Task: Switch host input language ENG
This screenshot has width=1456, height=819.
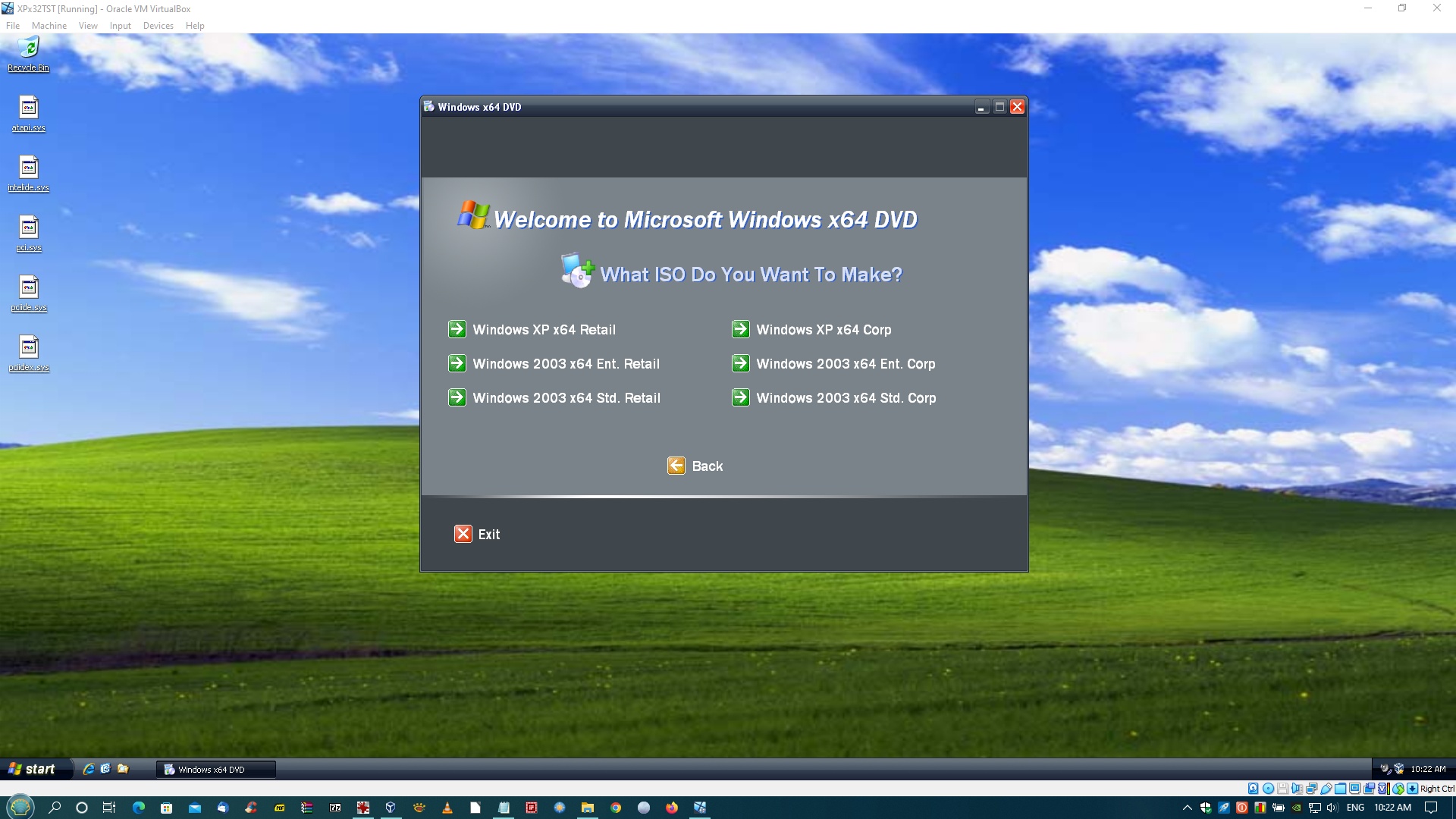Action: 1355,808
